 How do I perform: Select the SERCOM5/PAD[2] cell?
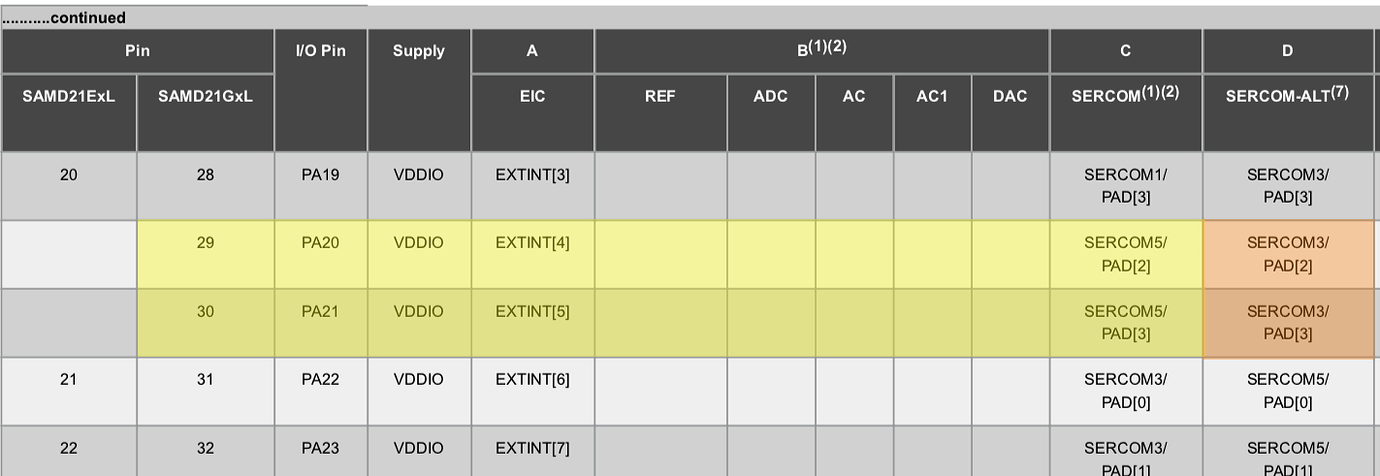(x=1125, y=254)
